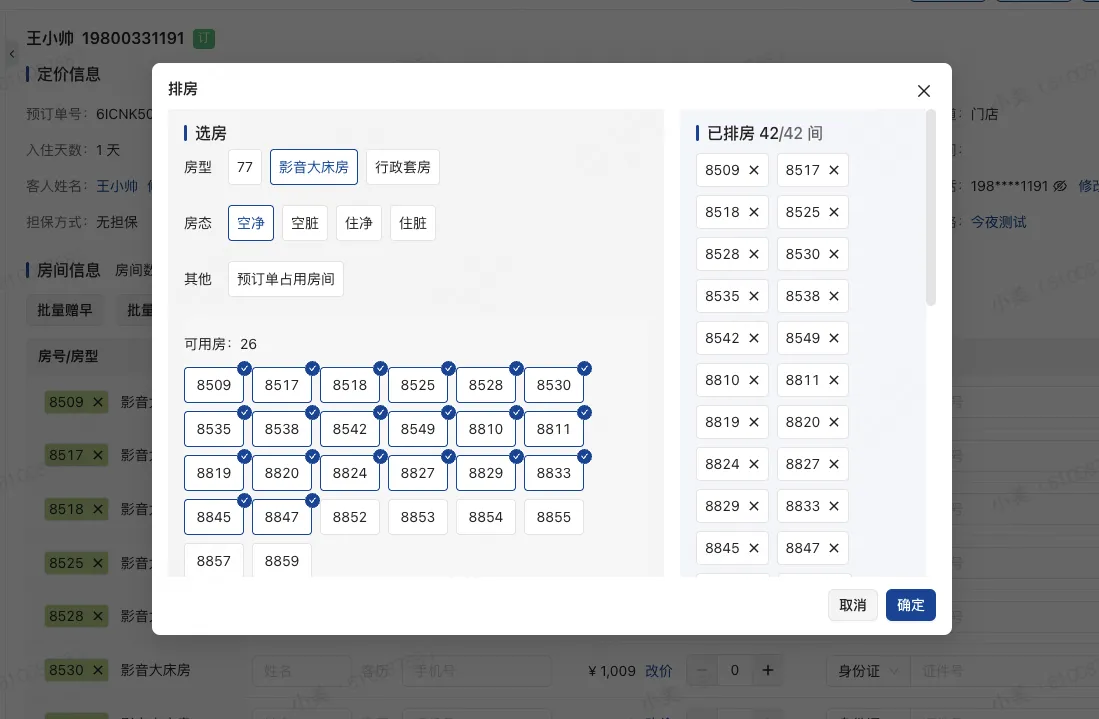The height and width of the screenshot is (719, 1099).
Task: Remove room 8549 from 已排房 list
Action: pyautogui.click(x=833, y=338)
